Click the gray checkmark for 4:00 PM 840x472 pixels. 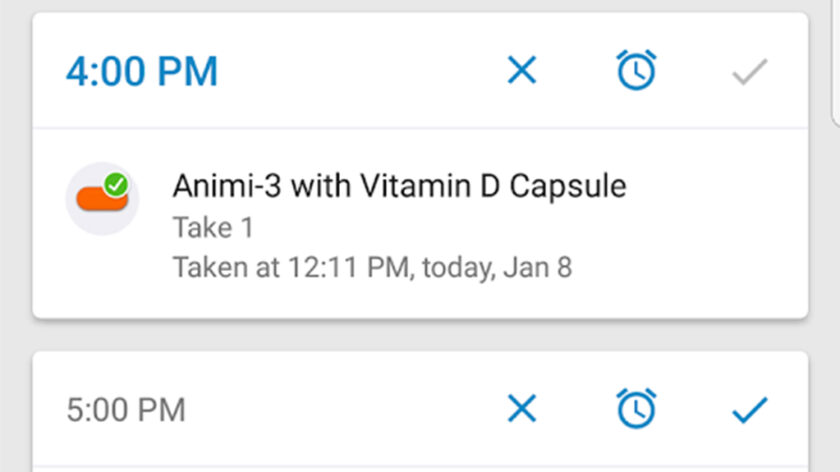[x=749, y=71]
